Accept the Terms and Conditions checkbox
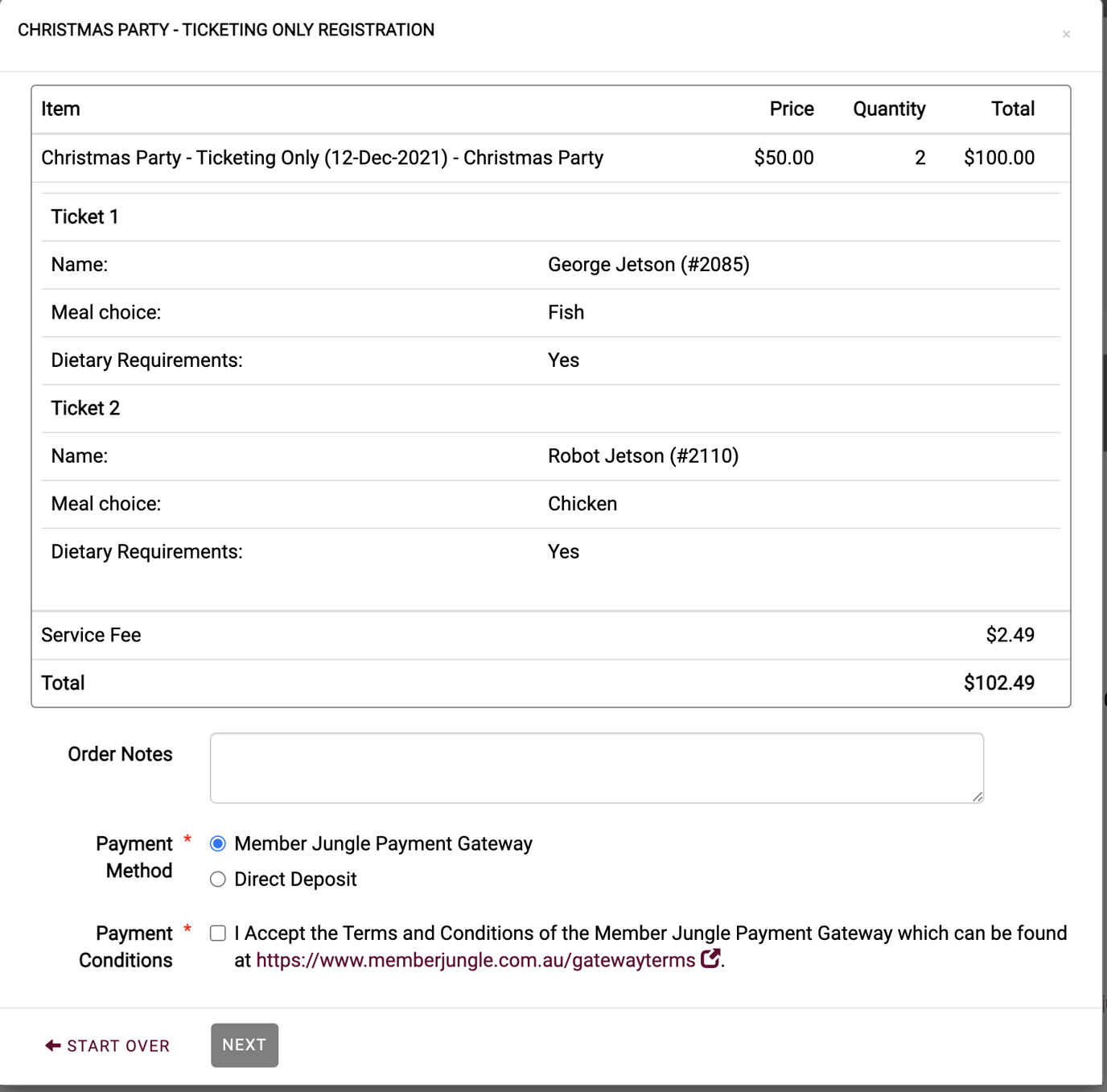 216,933
